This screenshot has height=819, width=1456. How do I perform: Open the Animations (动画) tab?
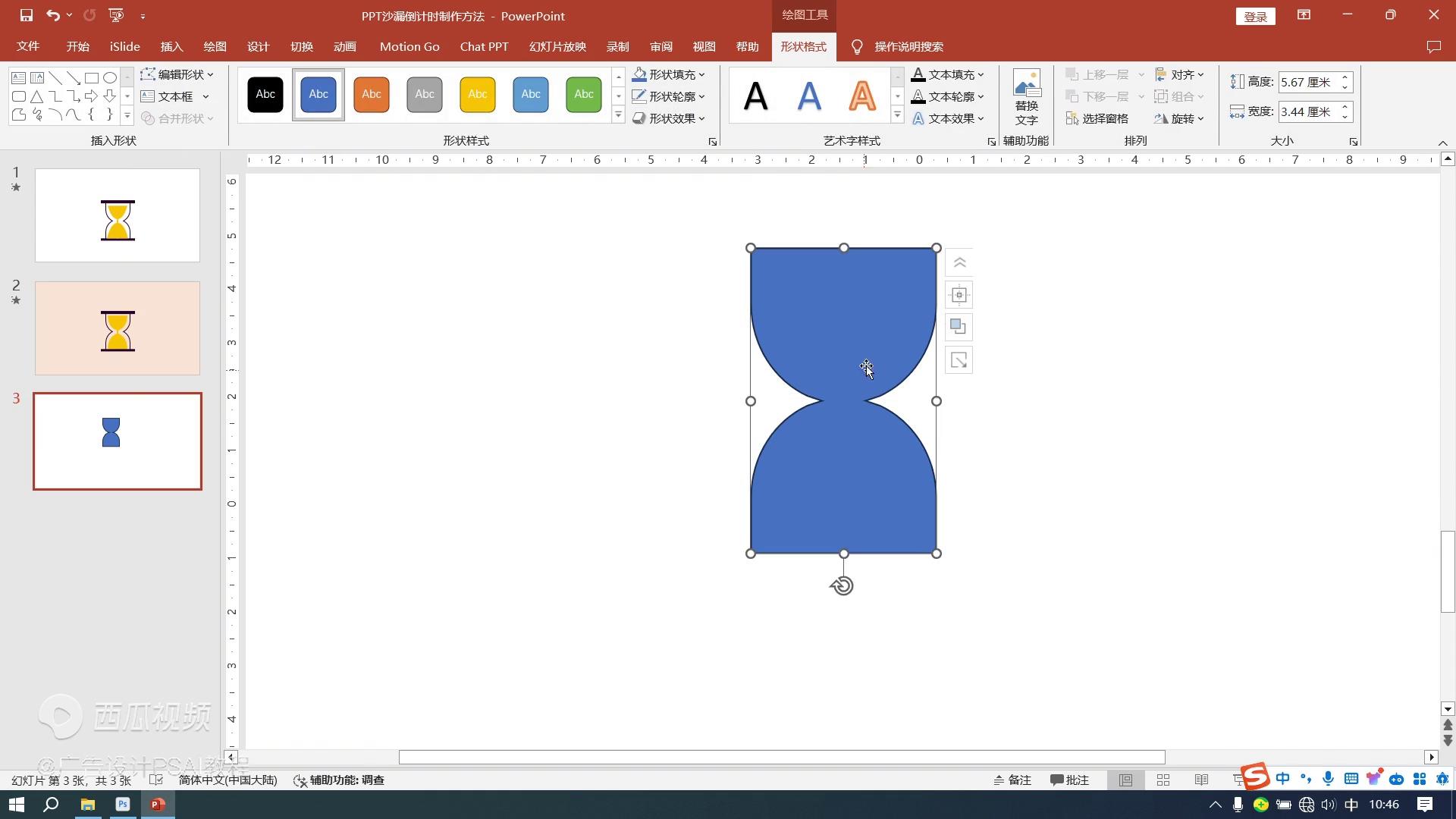(x=345, y=47)
